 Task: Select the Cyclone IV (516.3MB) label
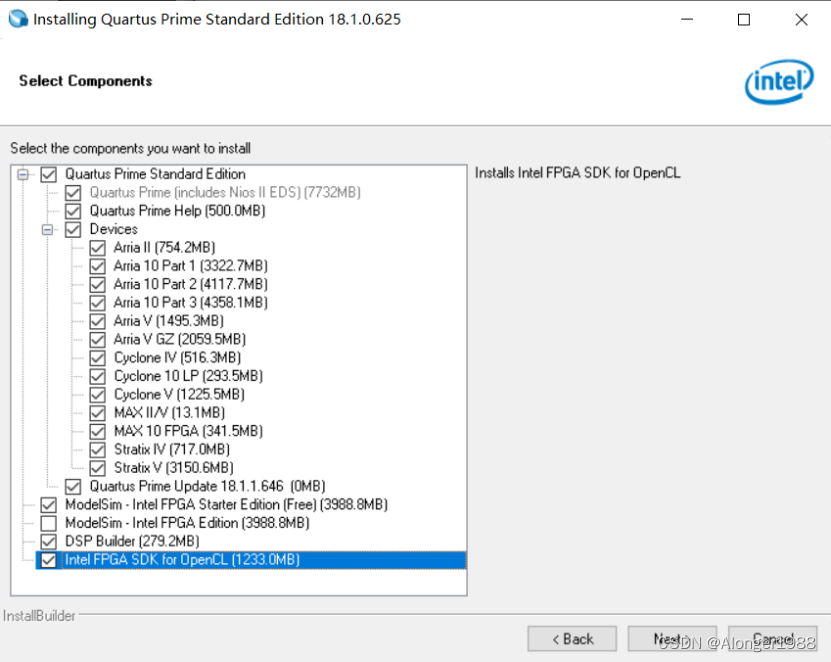tap(178, 358)
